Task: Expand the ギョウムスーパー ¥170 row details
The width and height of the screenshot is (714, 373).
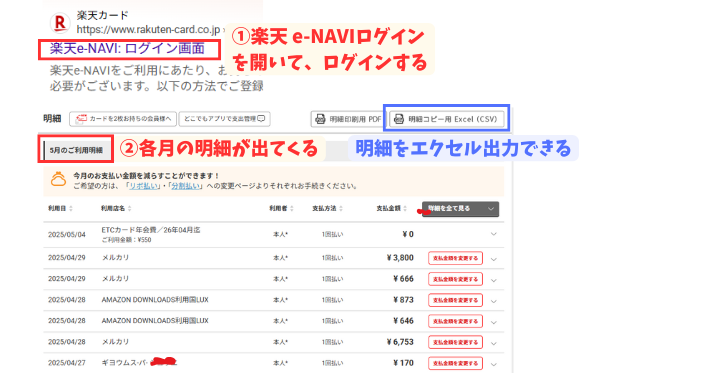Action: (494, 364)
